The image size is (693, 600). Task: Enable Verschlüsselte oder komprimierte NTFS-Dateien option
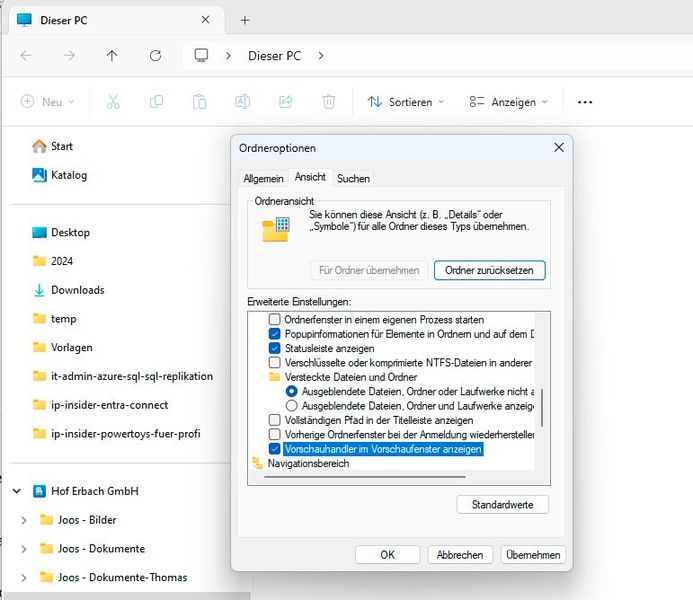[x=274, y=363]
